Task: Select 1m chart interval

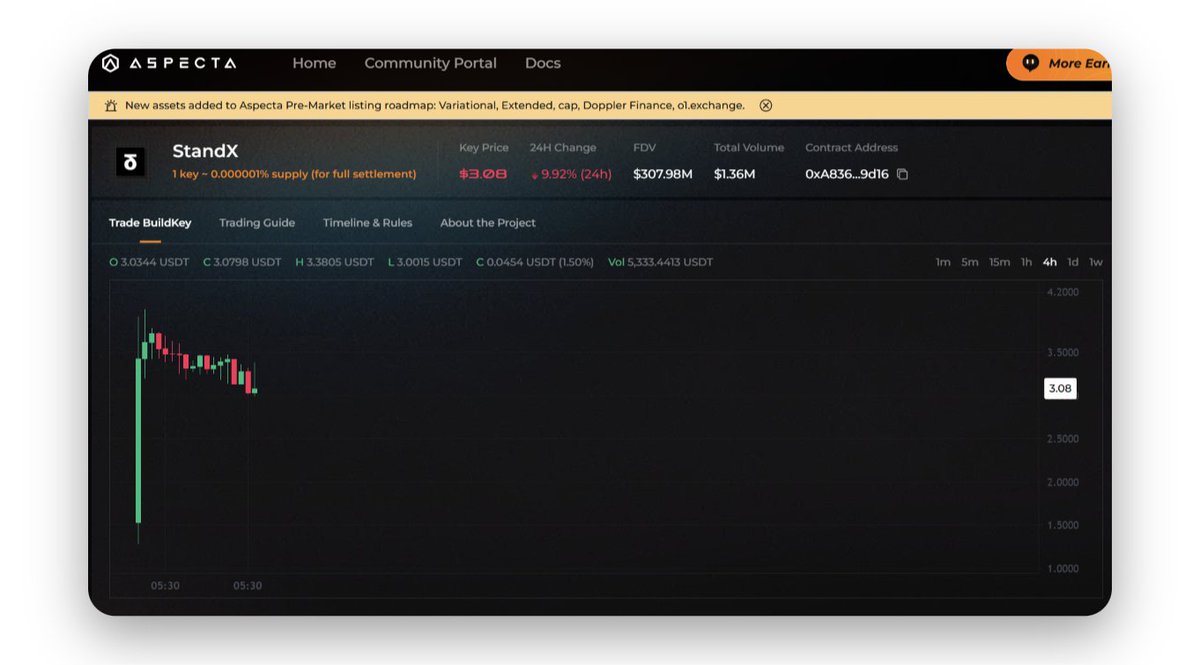Action: point(942,262)
